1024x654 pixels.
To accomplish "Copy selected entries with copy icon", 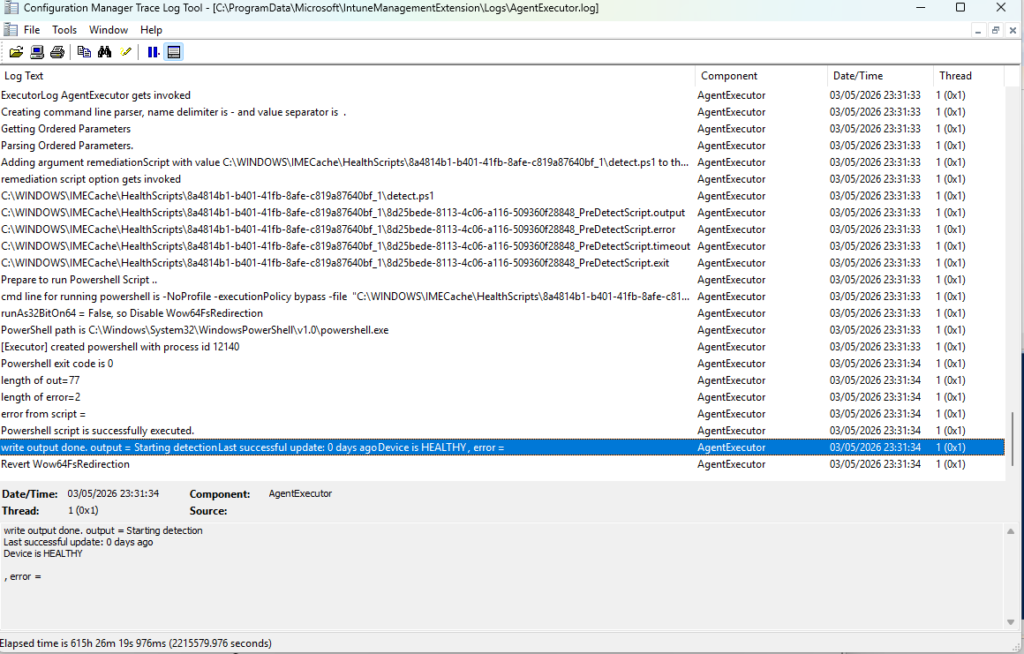I will (84, 52).
